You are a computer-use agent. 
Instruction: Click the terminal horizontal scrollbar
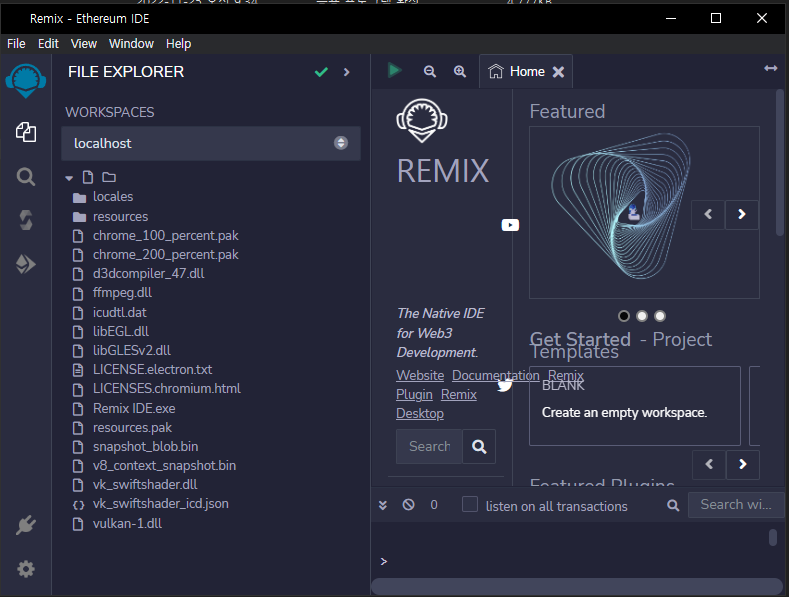tap(577, 586)
